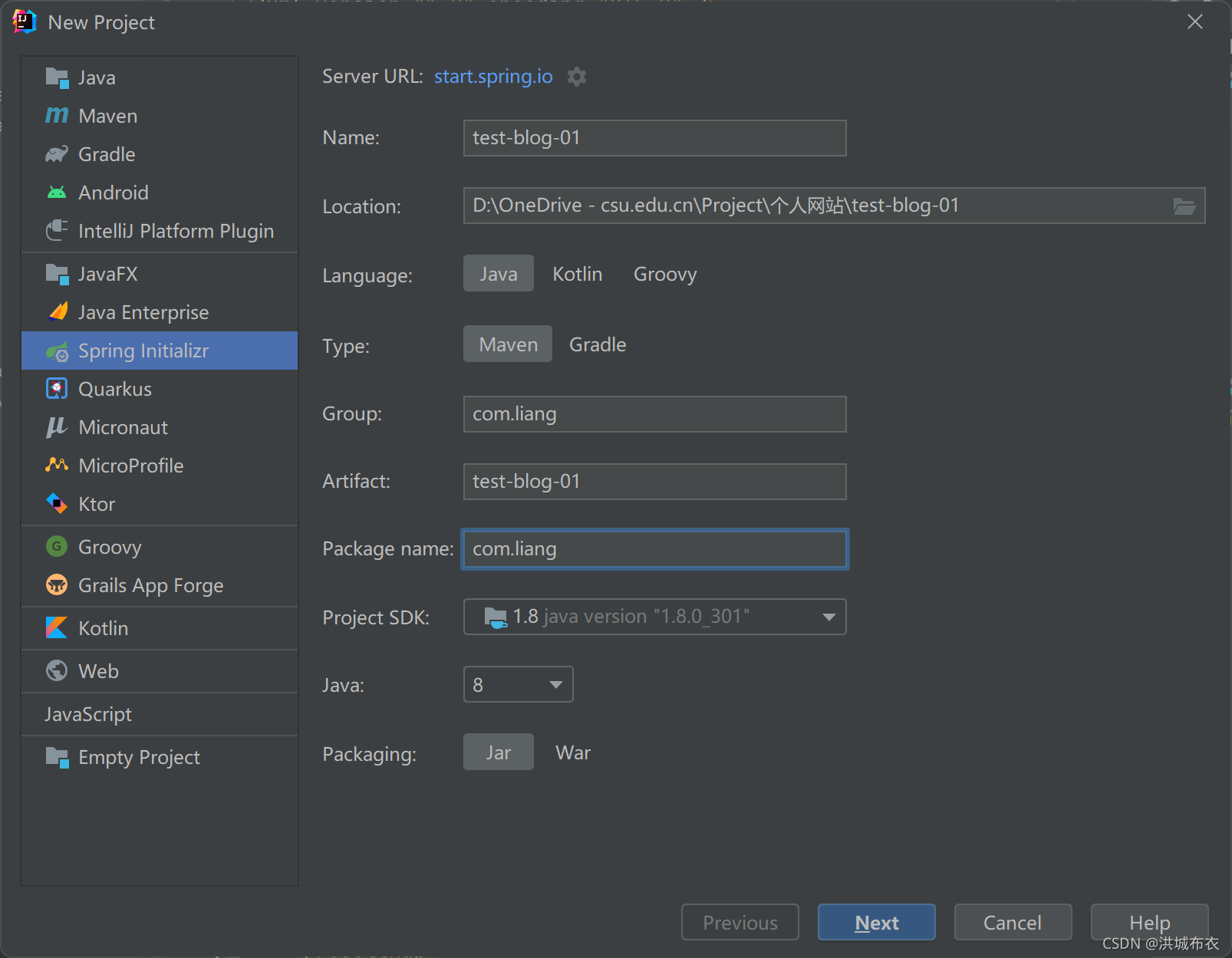Select Micronaut in the generators list
Viewport: 1232px width, 958px height.
(x=160, y=427)
